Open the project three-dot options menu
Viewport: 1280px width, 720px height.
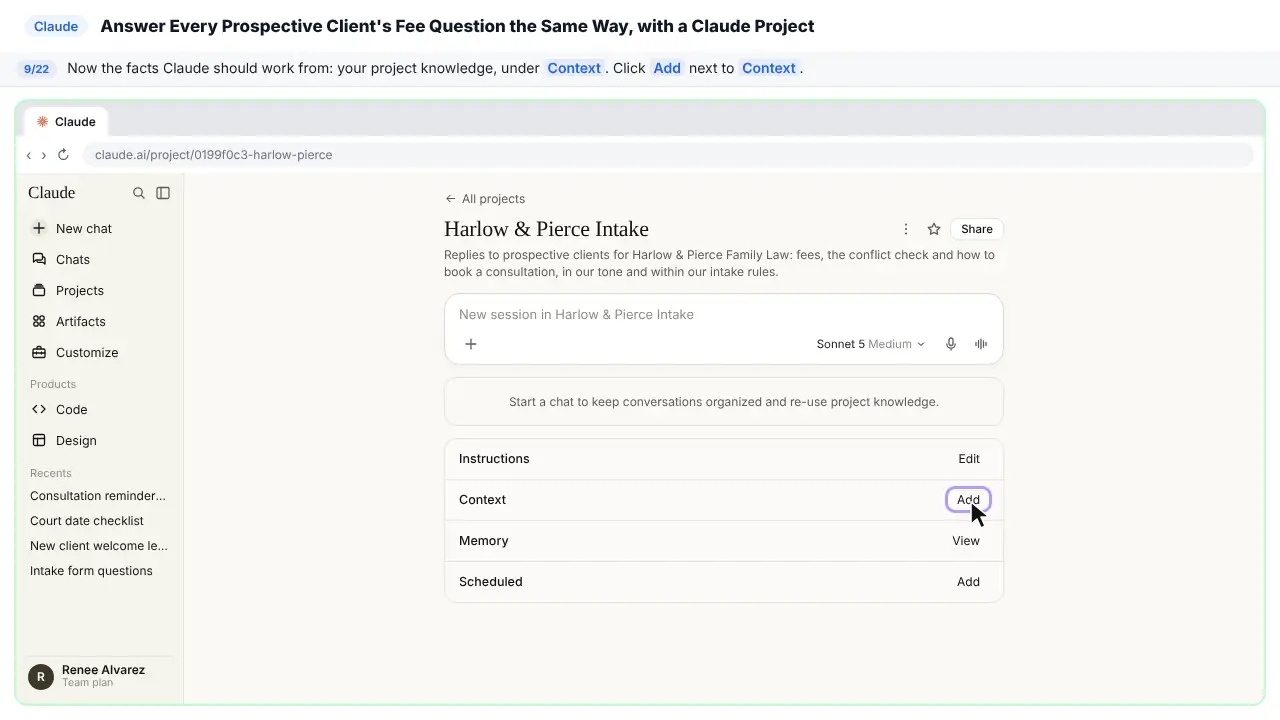[x=906, y=229]
